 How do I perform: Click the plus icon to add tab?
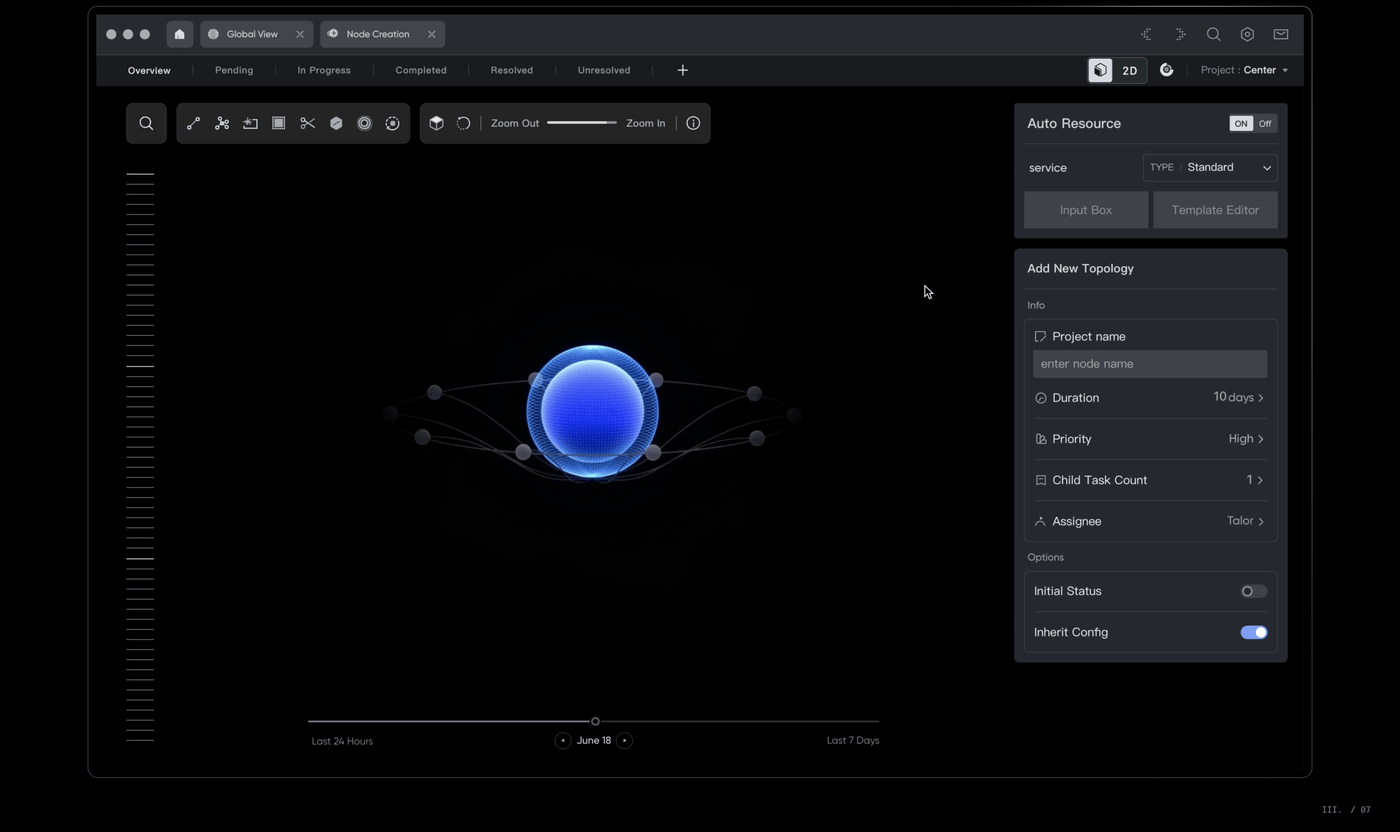(x=683, y=70)
